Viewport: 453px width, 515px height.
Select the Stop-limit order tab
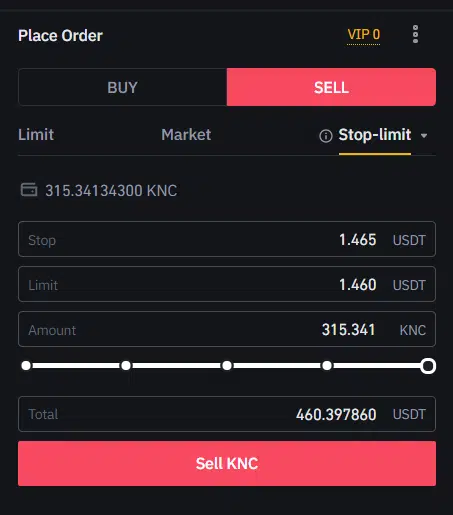click(375, 135)
